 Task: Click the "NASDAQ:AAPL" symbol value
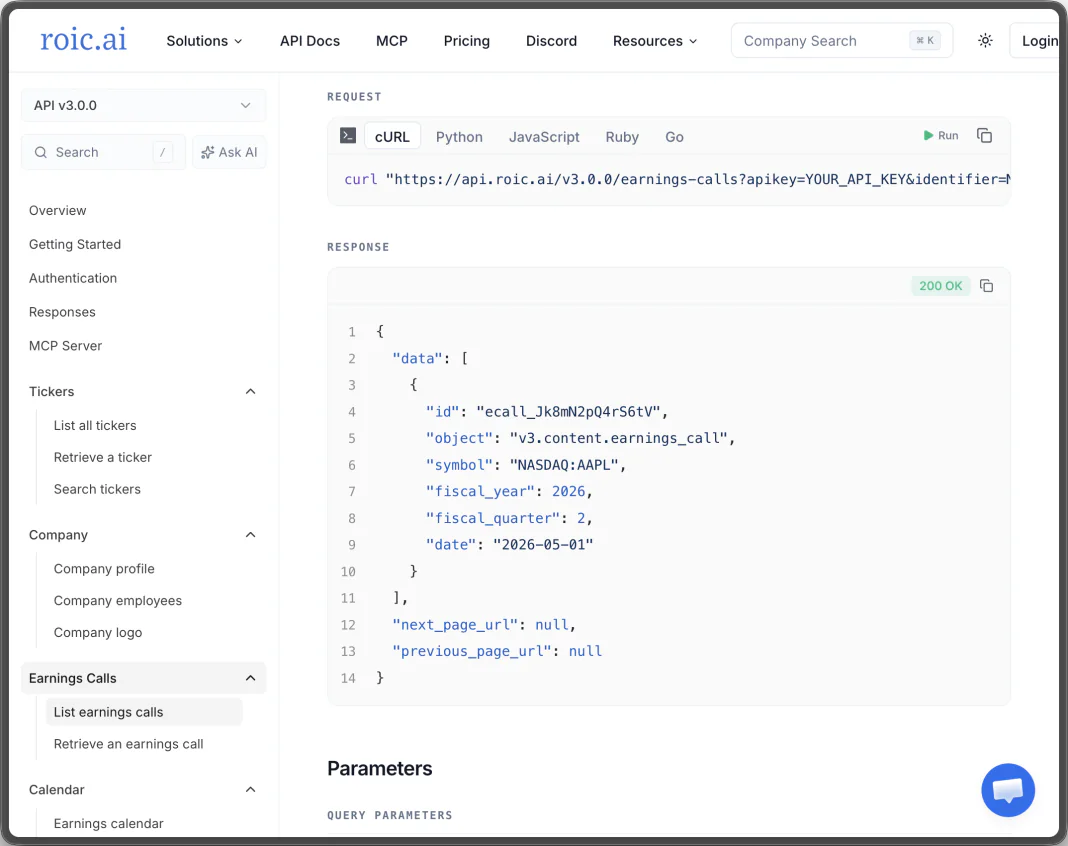pos(563,465)
